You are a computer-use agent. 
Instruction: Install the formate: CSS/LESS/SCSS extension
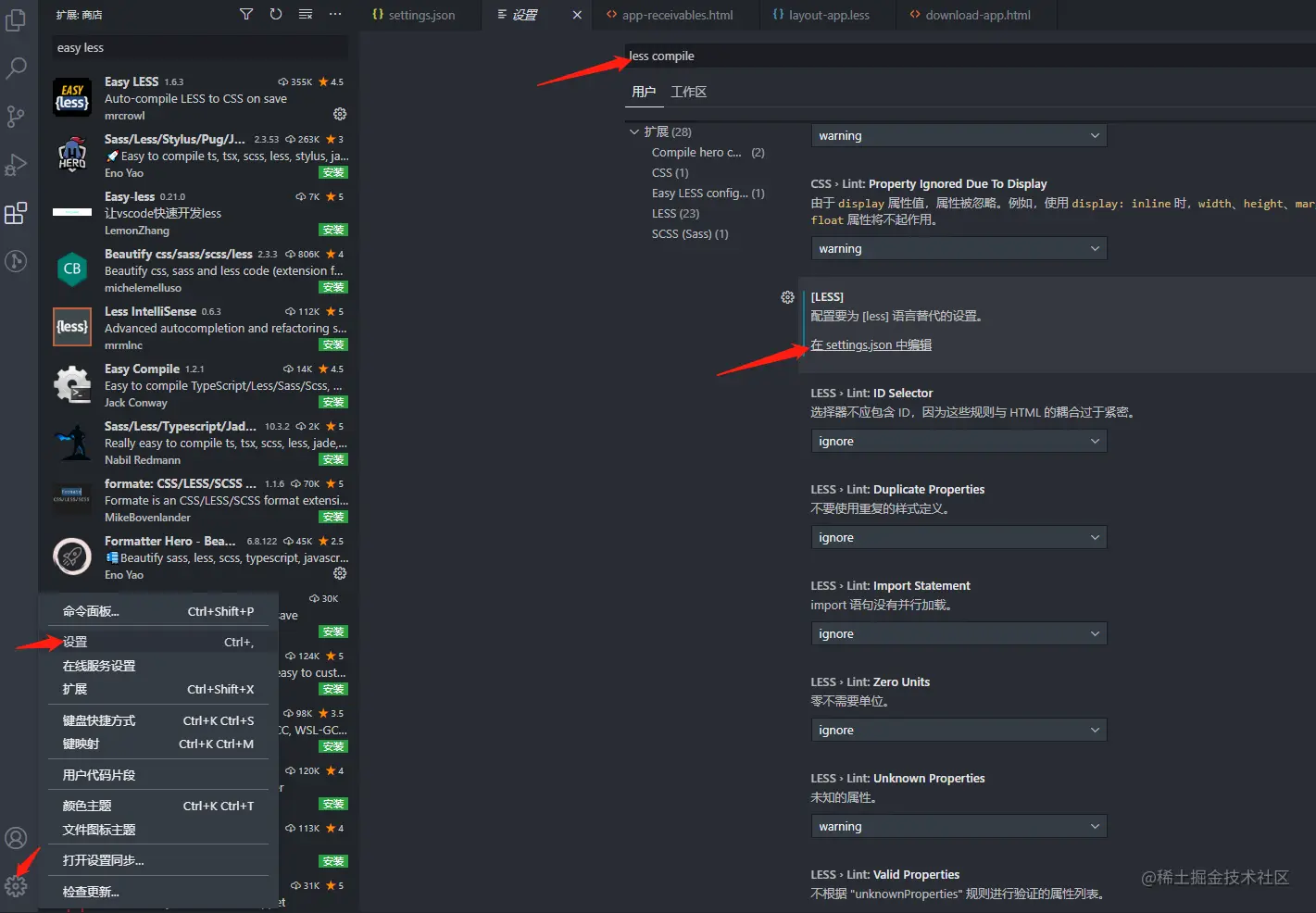coord(333,517)
